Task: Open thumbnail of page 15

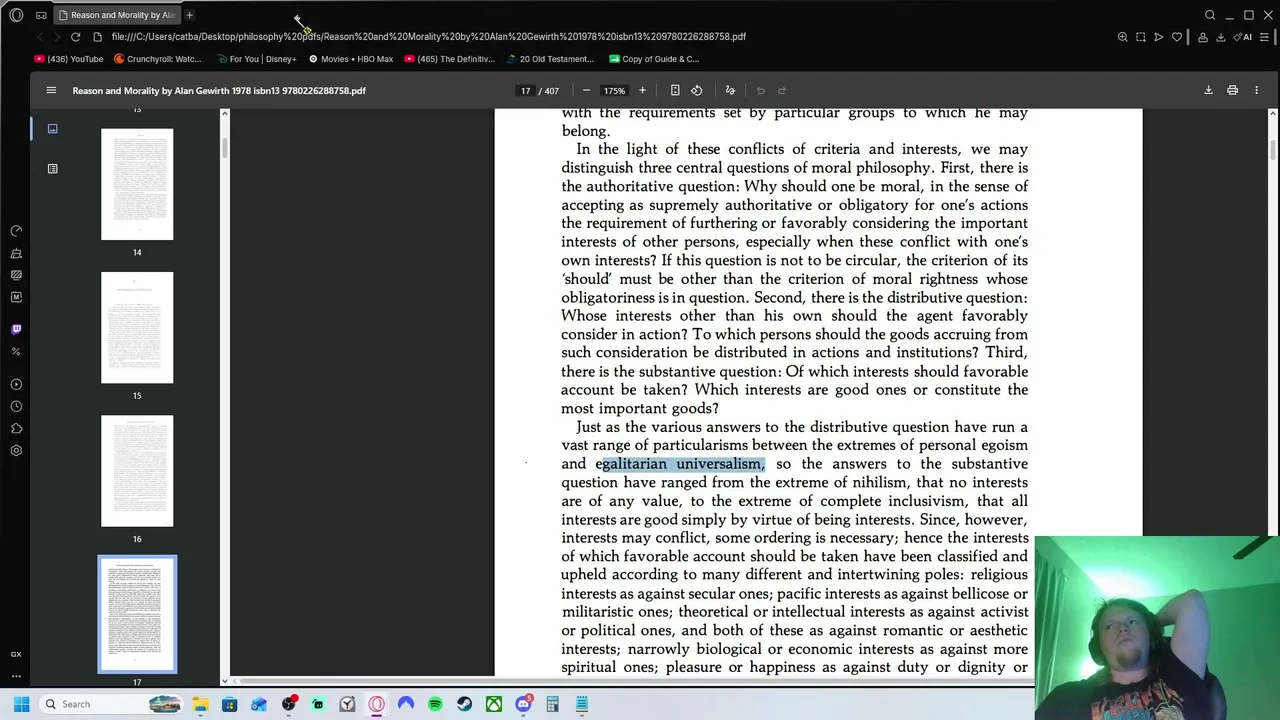Action: pos(137,328)
